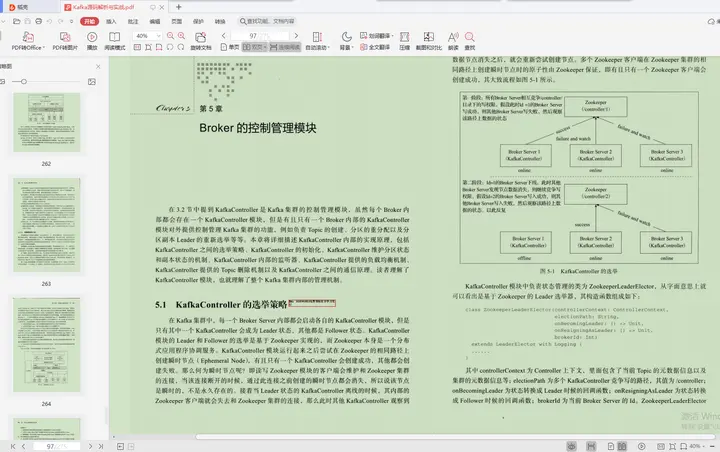Start the 朗读 read-aloud tool
720x452 pixels.
tap(453, 41)
